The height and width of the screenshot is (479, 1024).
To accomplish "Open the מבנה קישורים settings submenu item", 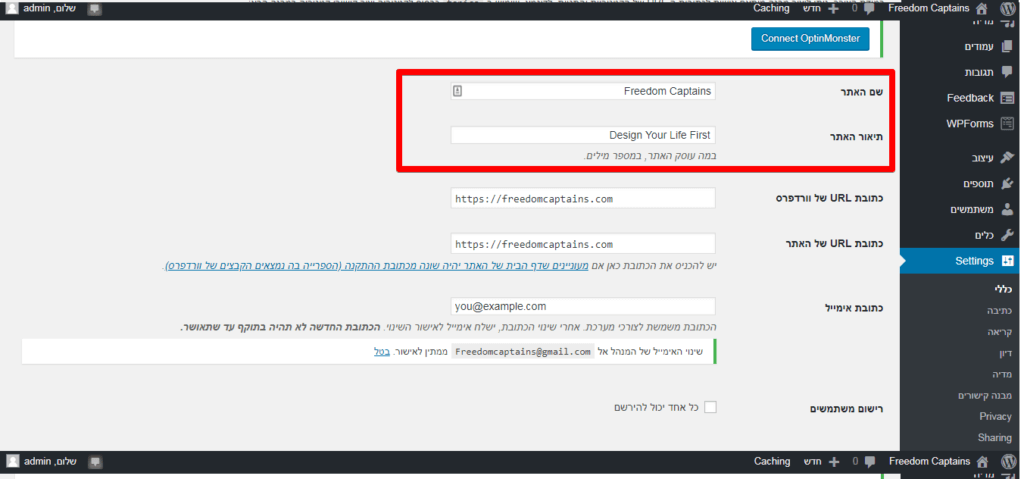I will point(985,395).
